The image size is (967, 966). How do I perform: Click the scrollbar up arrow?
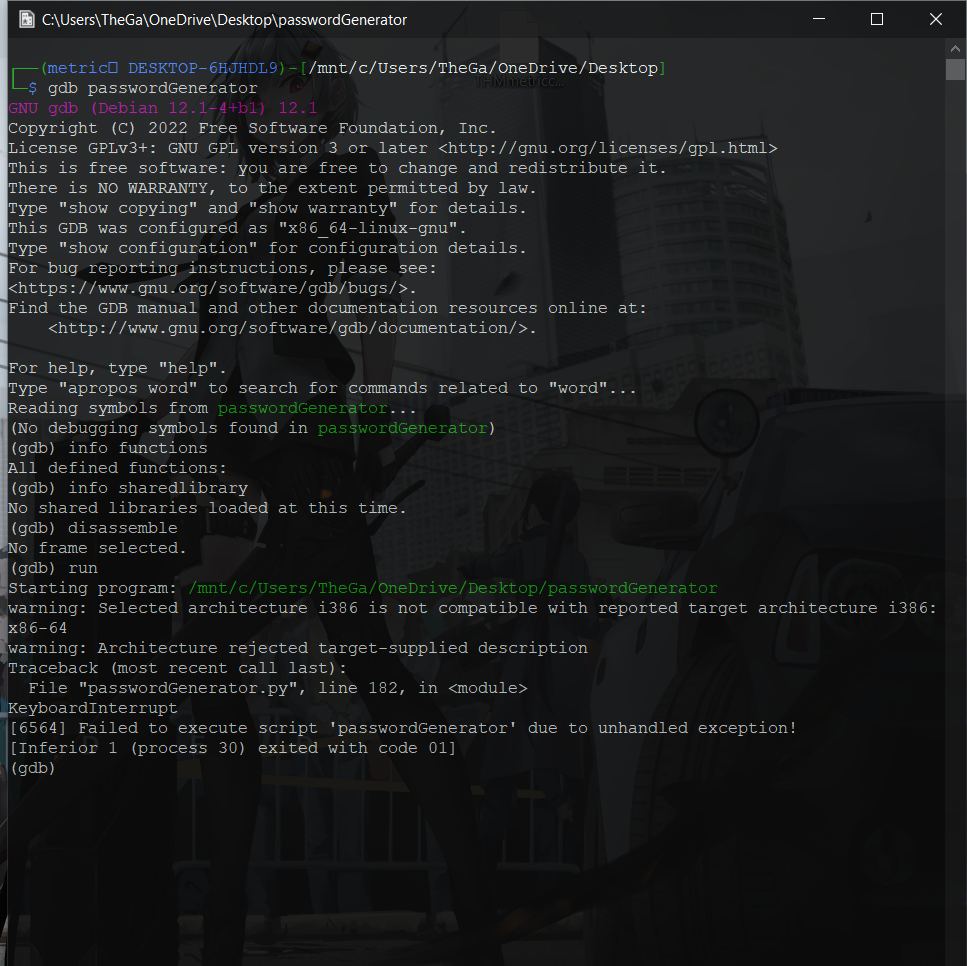click(x=955, y=49)
